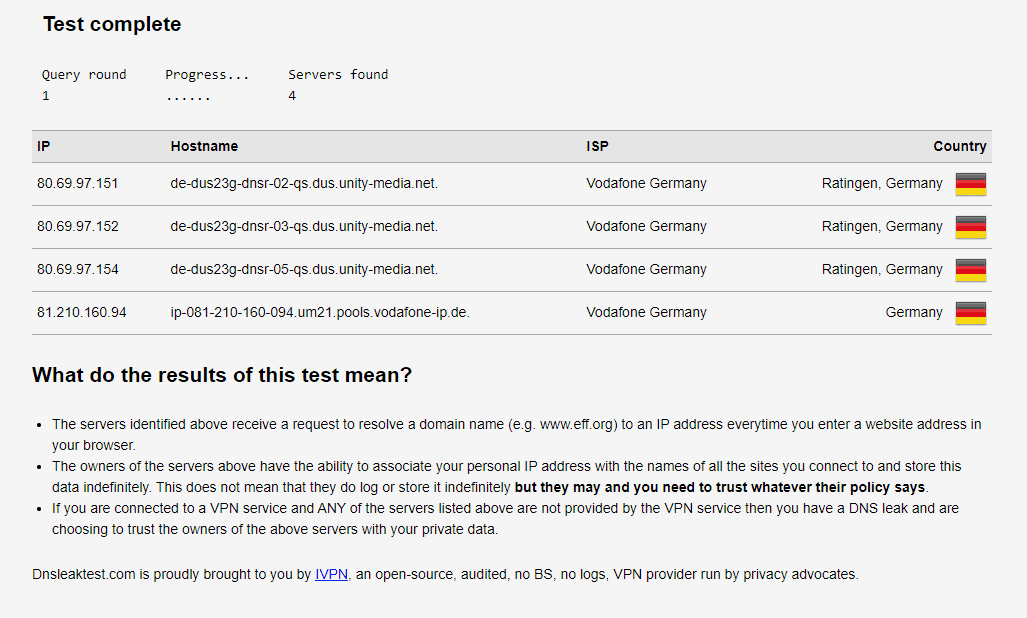The height and width of the screenshot is (618, 1027).
Task: Select IP address 80.69.97.152
Action: click(x=78, y=226)
